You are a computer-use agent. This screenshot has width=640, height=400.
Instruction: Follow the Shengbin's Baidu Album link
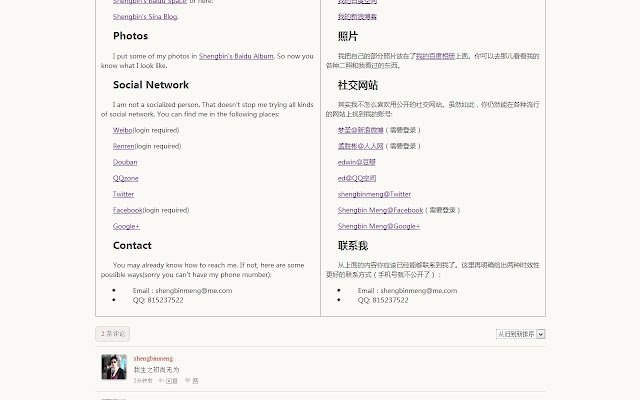(x=236, y=56)
